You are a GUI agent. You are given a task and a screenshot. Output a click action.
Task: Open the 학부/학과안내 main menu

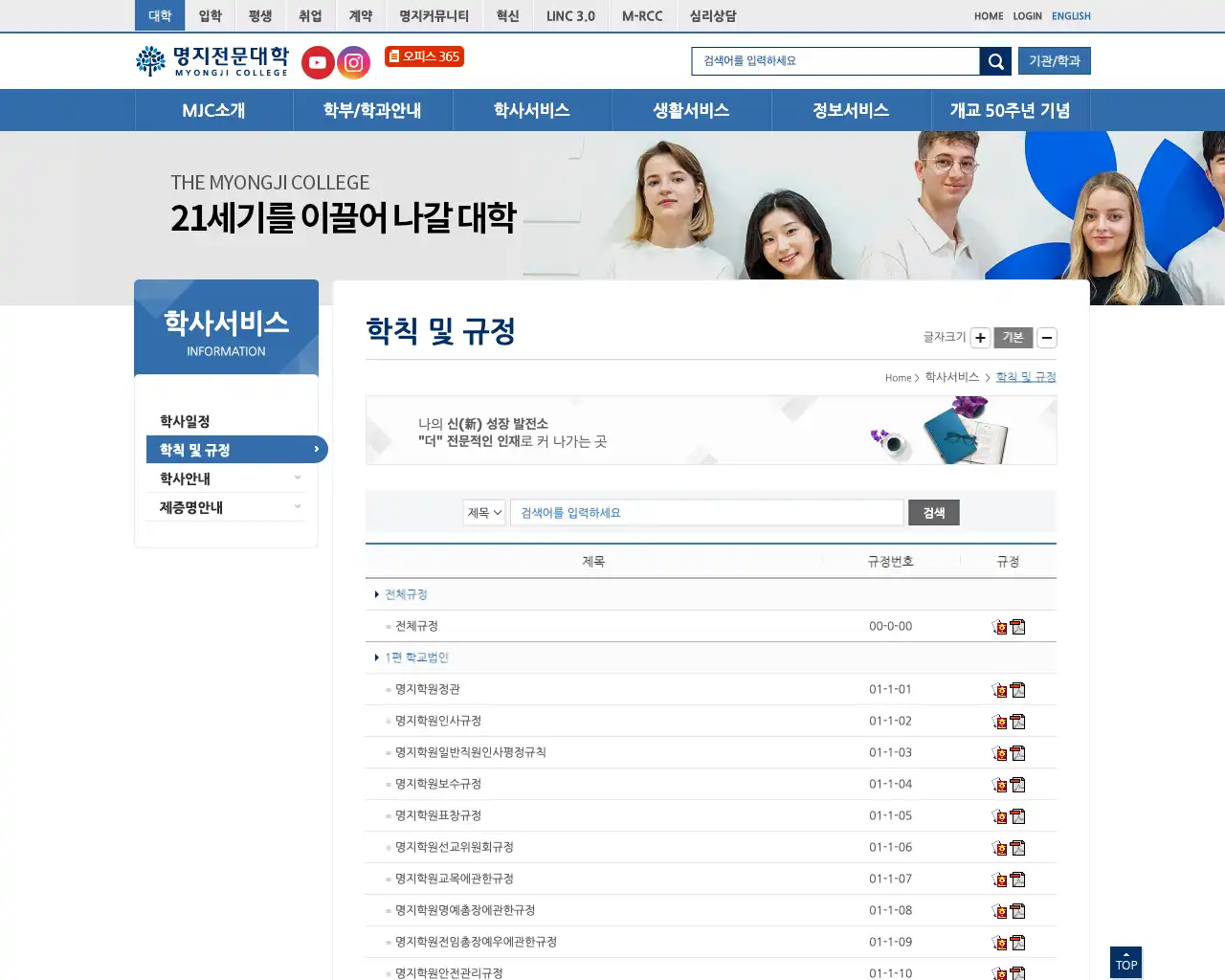pyautogui.click(x=372, y=110)
